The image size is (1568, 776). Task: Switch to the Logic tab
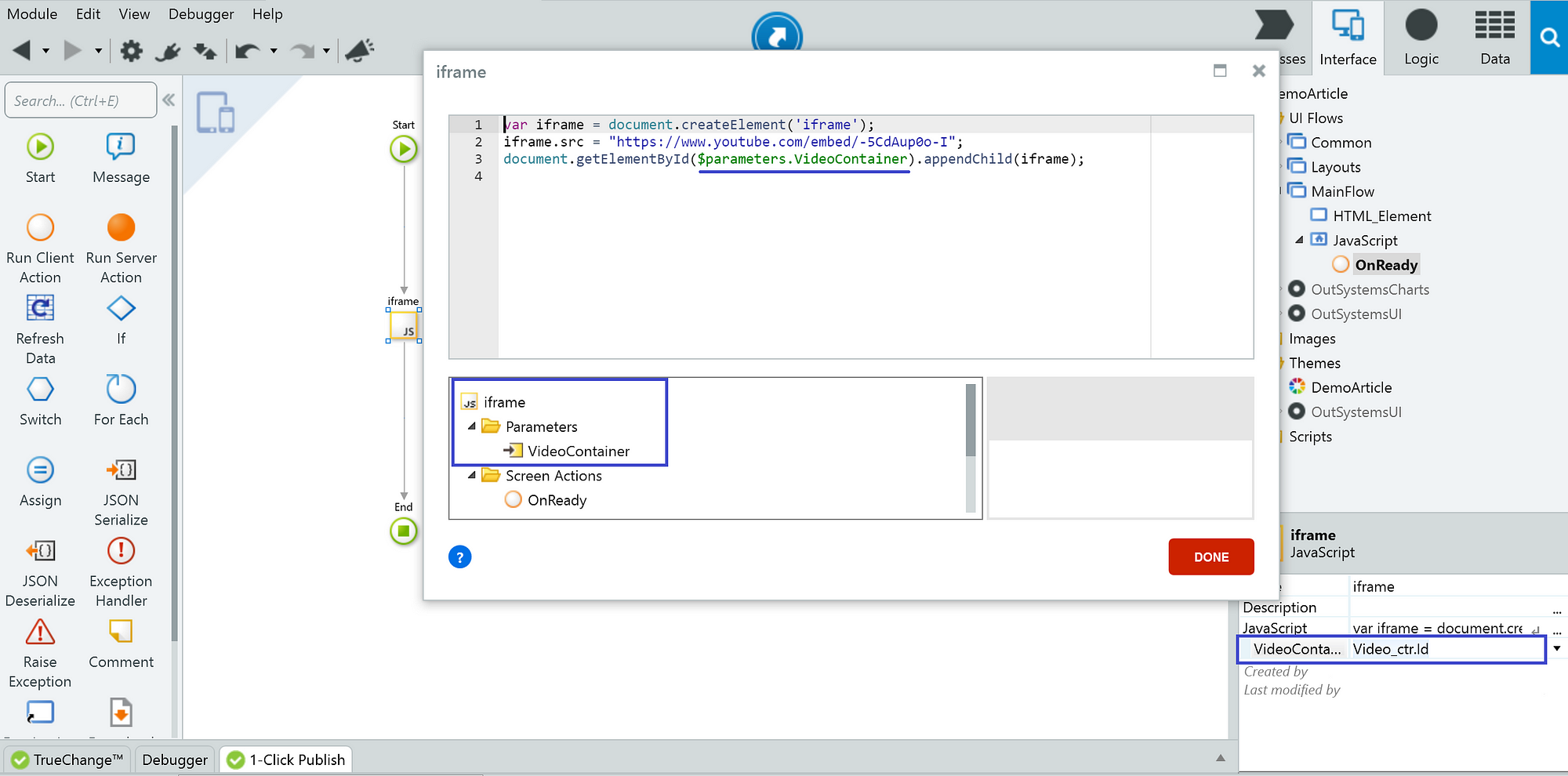[x=1421, y=38]
